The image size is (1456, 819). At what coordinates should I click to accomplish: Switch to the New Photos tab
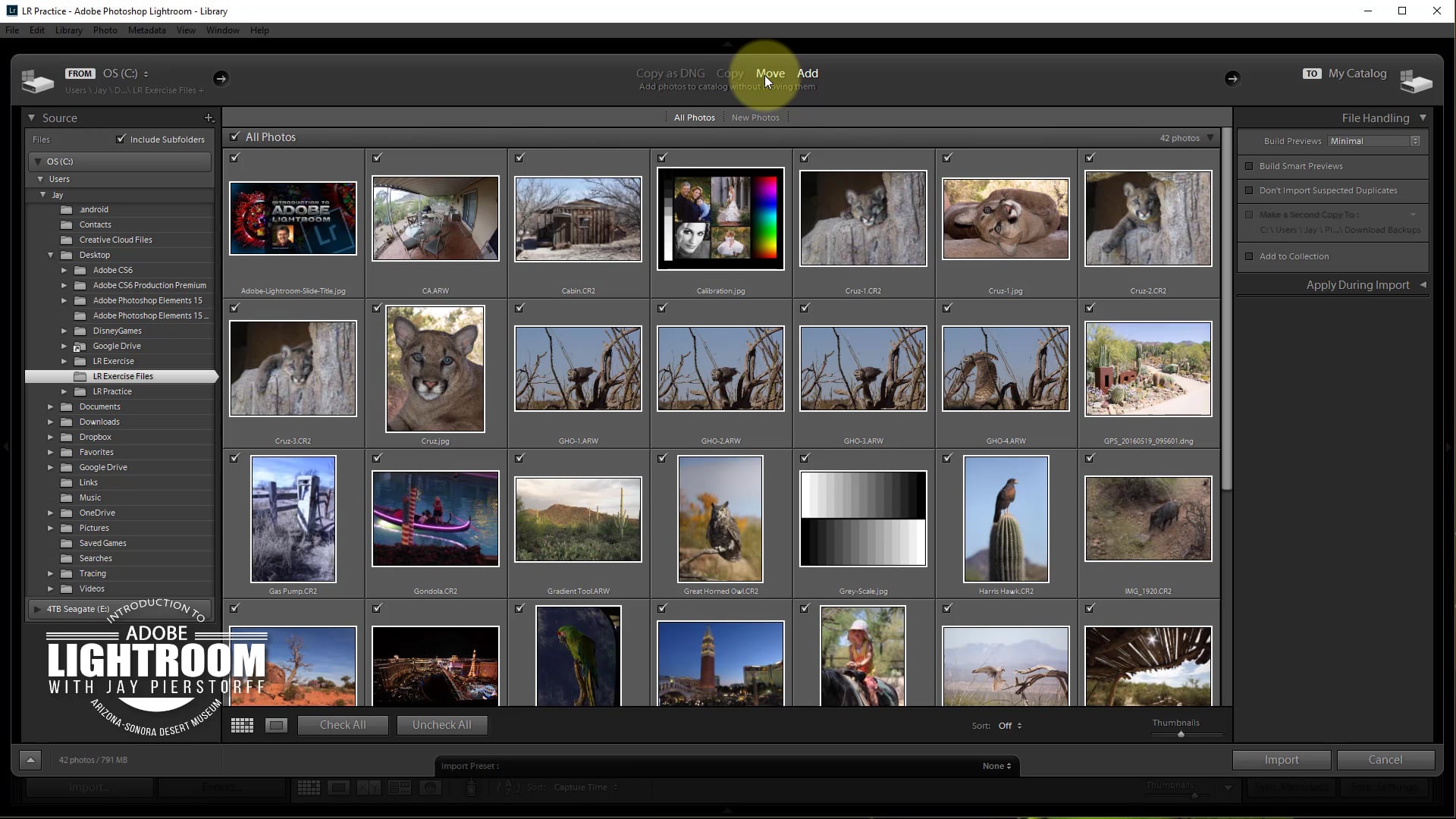click(755, 118)
